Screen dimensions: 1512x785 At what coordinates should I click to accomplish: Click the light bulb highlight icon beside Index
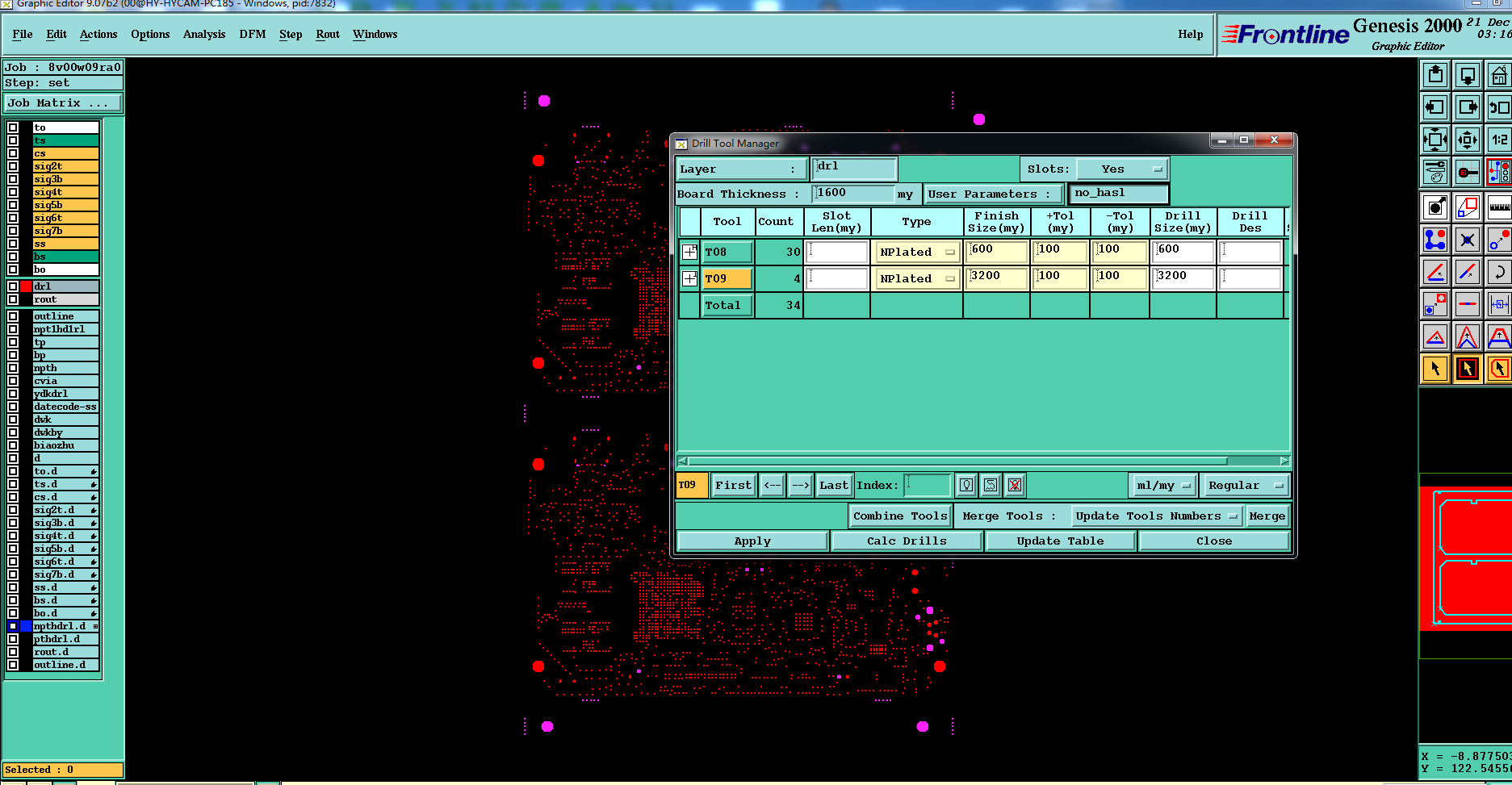click(x=966, y=485)
